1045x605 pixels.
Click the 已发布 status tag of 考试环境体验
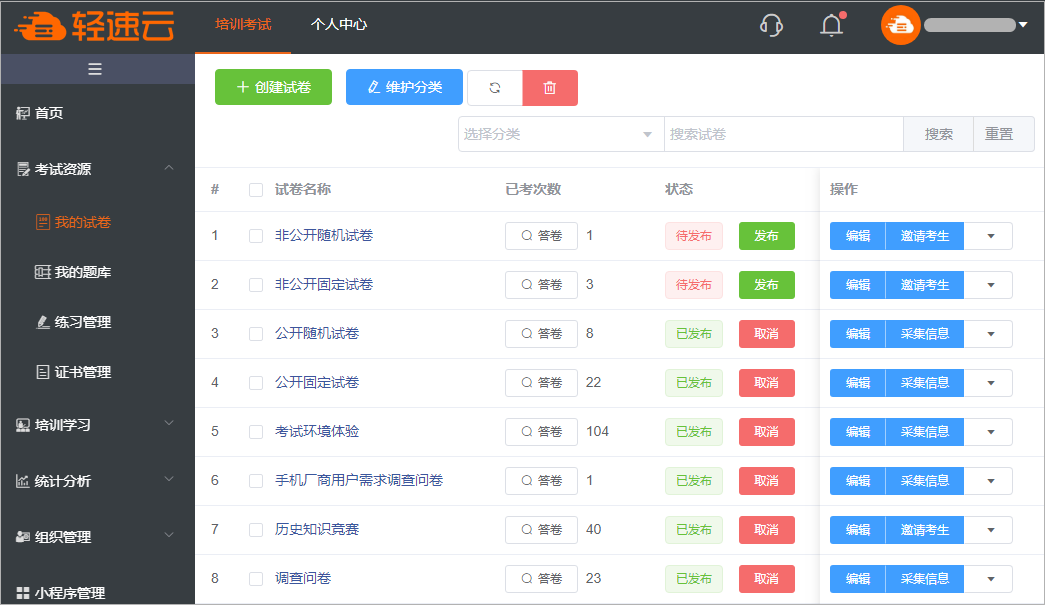[694, 432]
